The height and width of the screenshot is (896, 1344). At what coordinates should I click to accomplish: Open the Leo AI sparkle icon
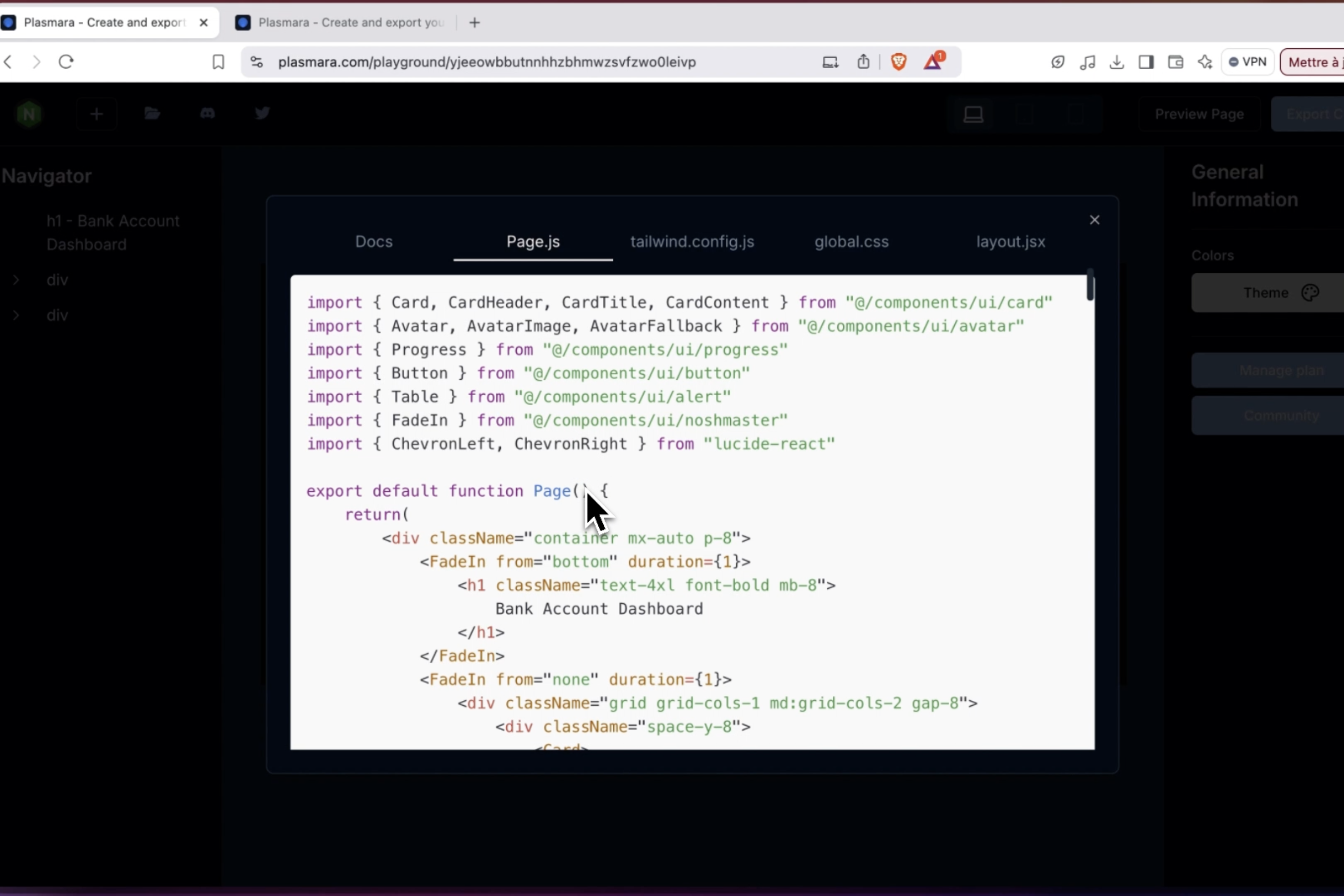tap(1205, 62)
